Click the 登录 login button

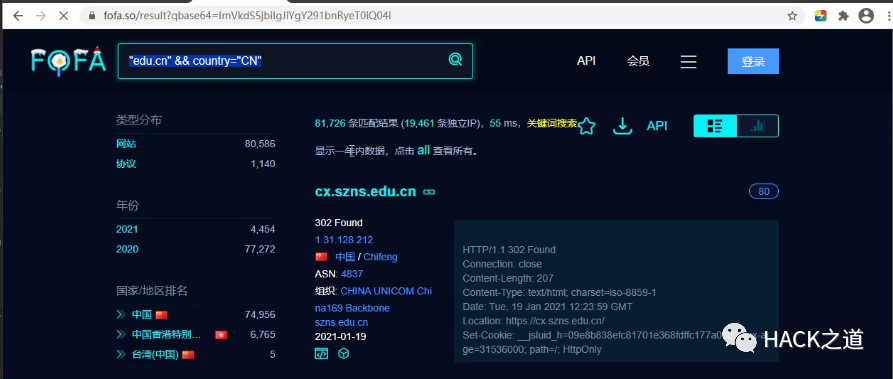click(x=753, y=62)
